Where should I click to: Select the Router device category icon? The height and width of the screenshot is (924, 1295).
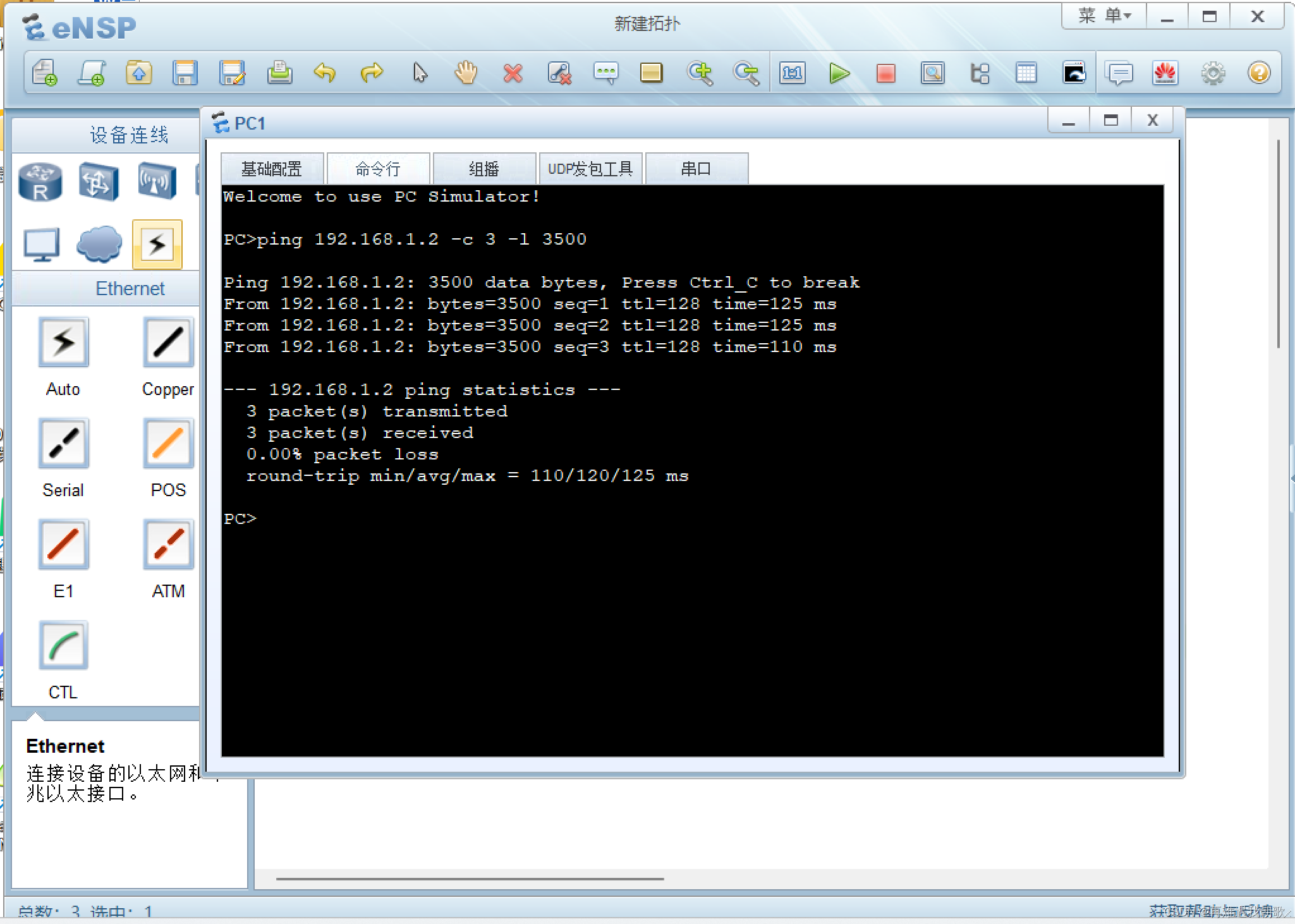(x=40, y=182)
